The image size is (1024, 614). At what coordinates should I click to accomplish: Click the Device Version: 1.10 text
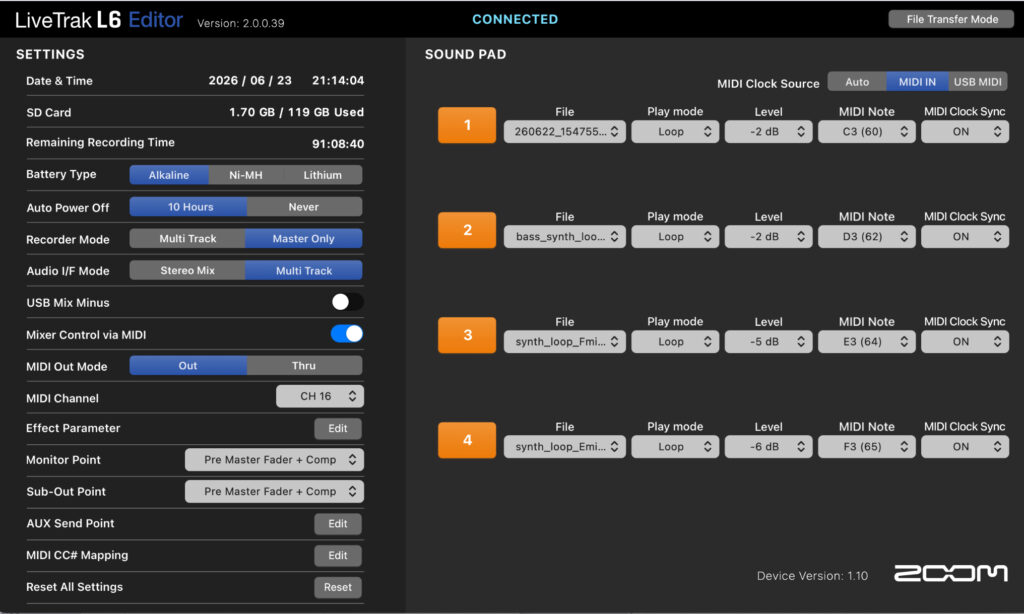coord(812,575)
